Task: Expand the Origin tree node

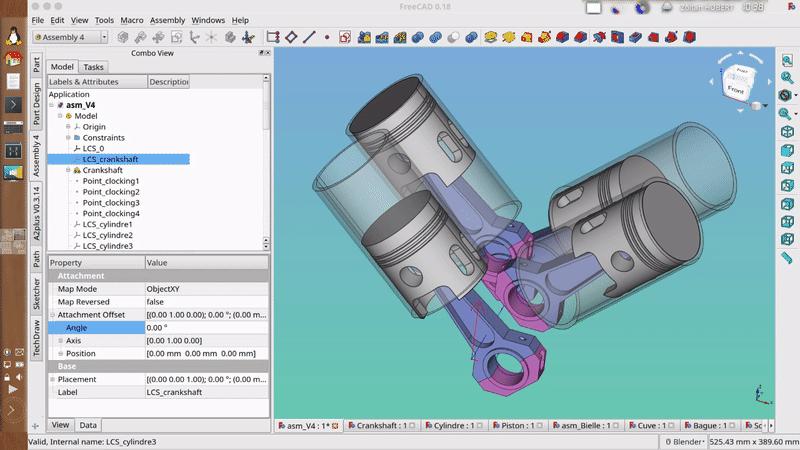Action: [x=68, y=127]
